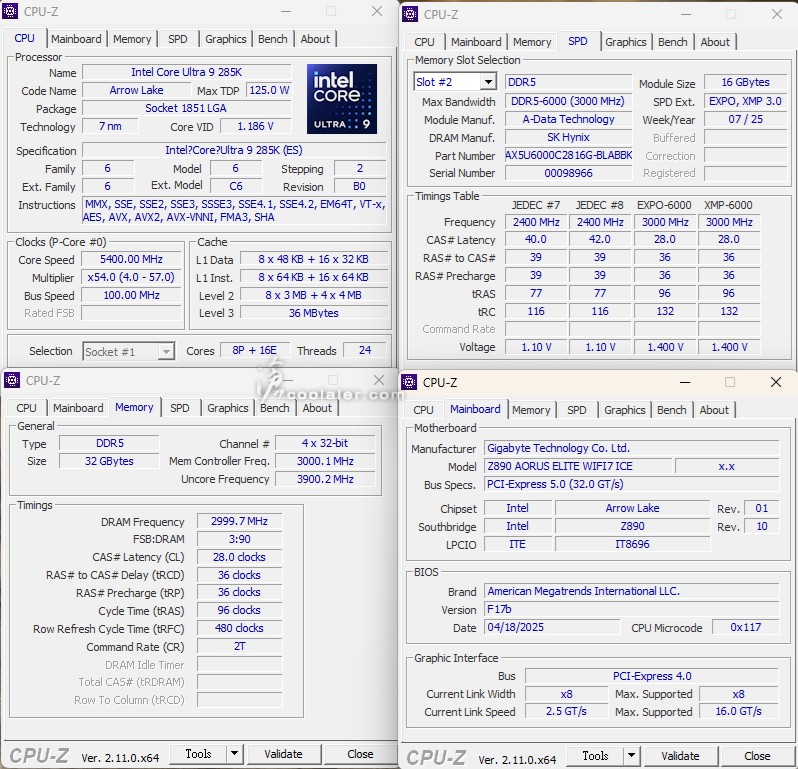Click CPU-Z app icon in SPD window
The image size is (798, 769).
click(x=410, y=14)
